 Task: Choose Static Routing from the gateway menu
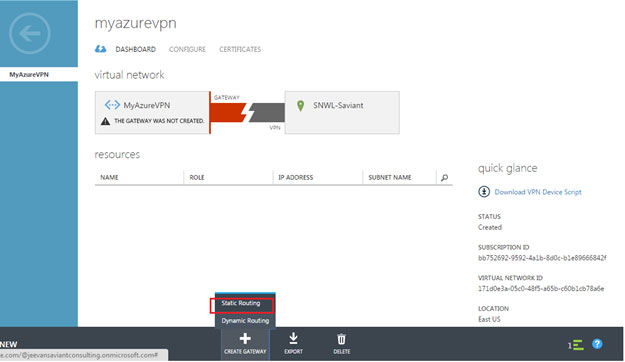pos(242,304)
